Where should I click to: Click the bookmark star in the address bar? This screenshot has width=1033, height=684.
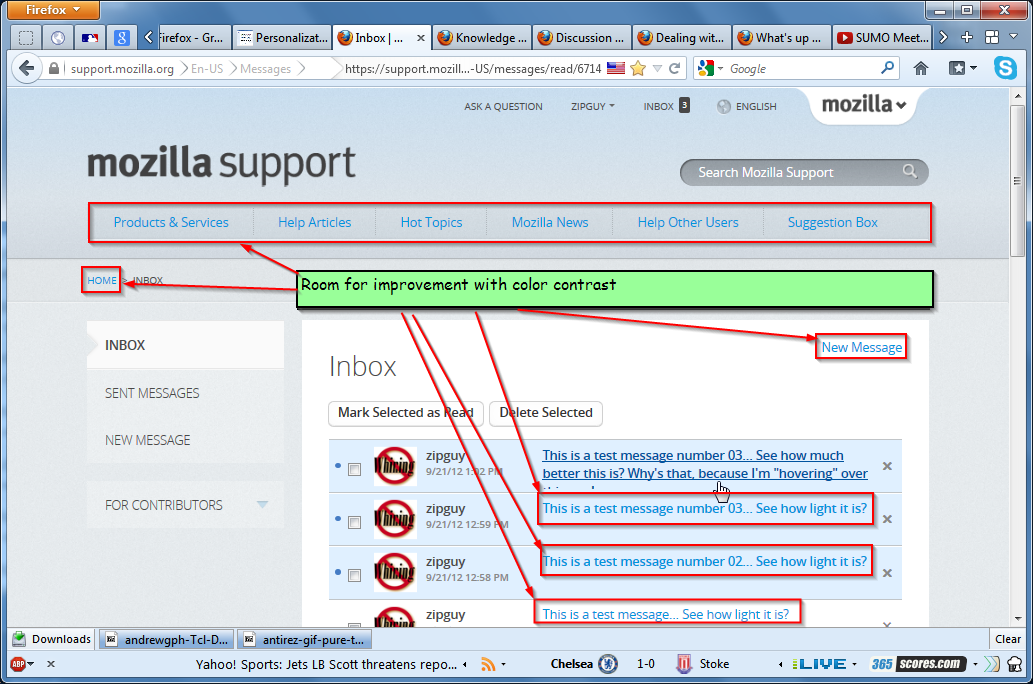click(x=637, y=69)
